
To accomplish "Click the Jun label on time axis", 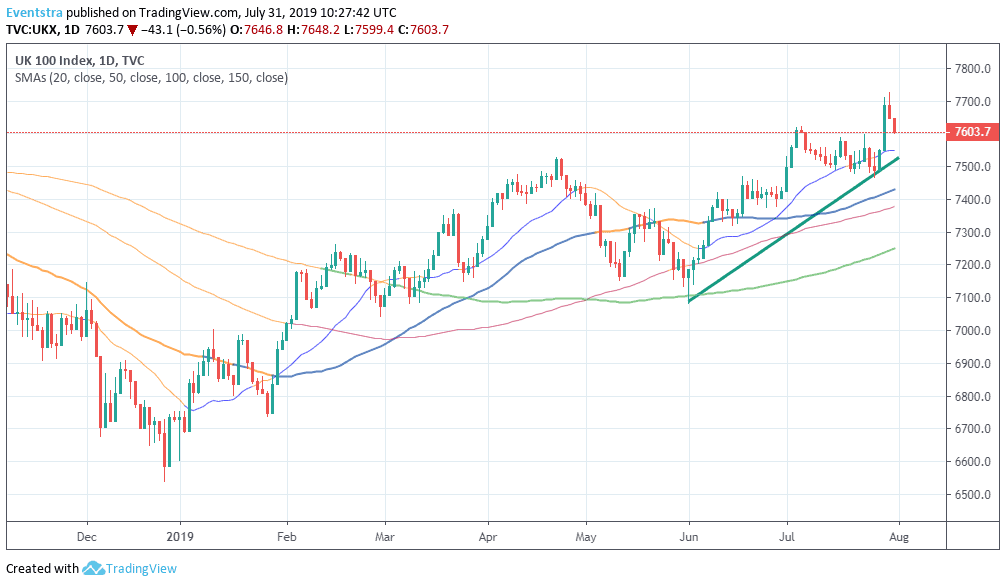I will coord(689,537).
